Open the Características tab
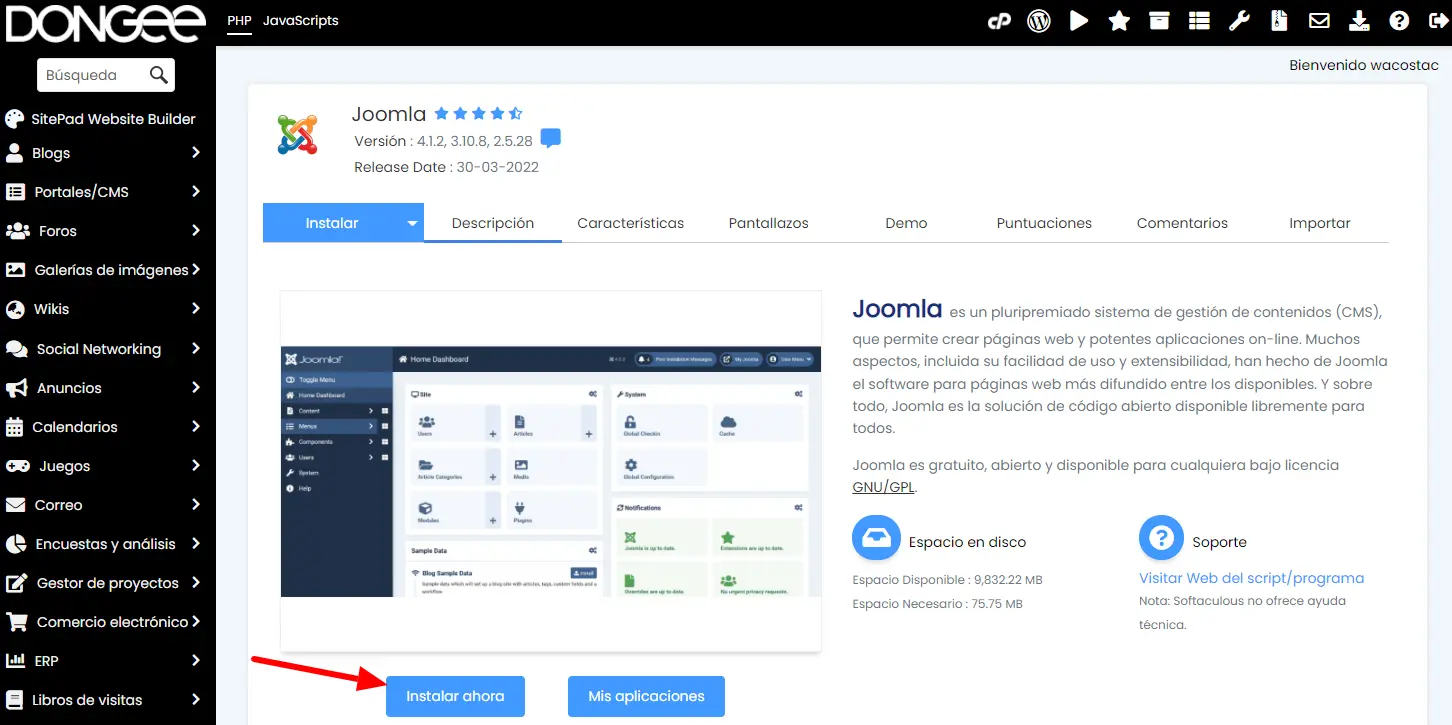 tap(631, 223)
